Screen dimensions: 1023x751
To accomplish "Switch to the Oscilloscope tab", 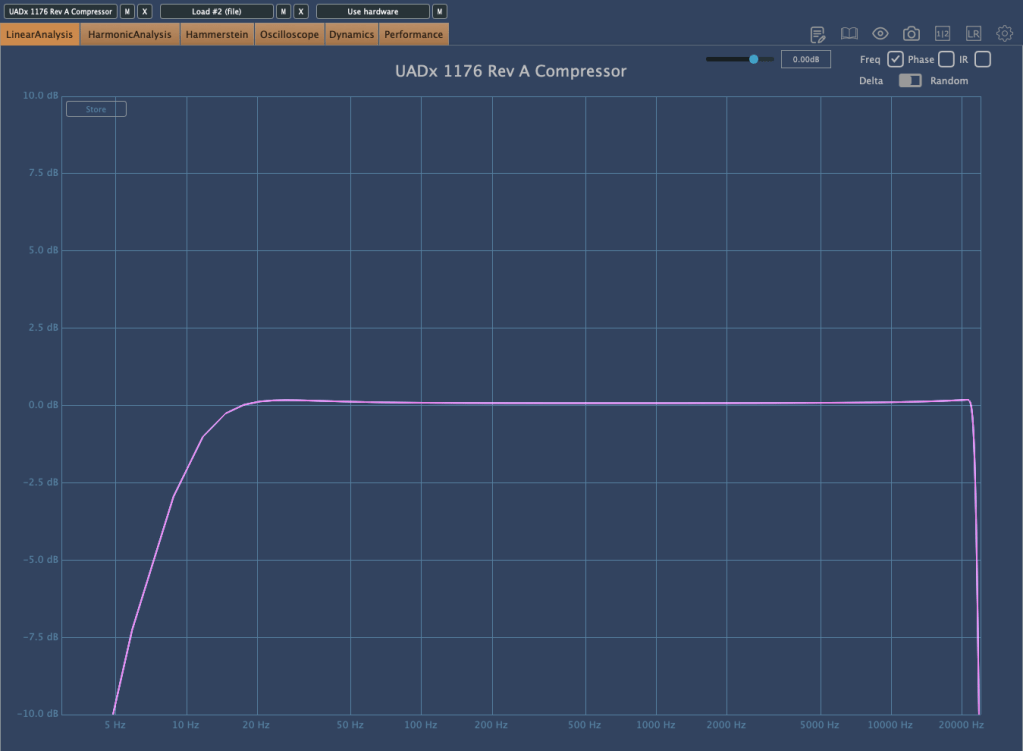I will [x=289, y=35].
